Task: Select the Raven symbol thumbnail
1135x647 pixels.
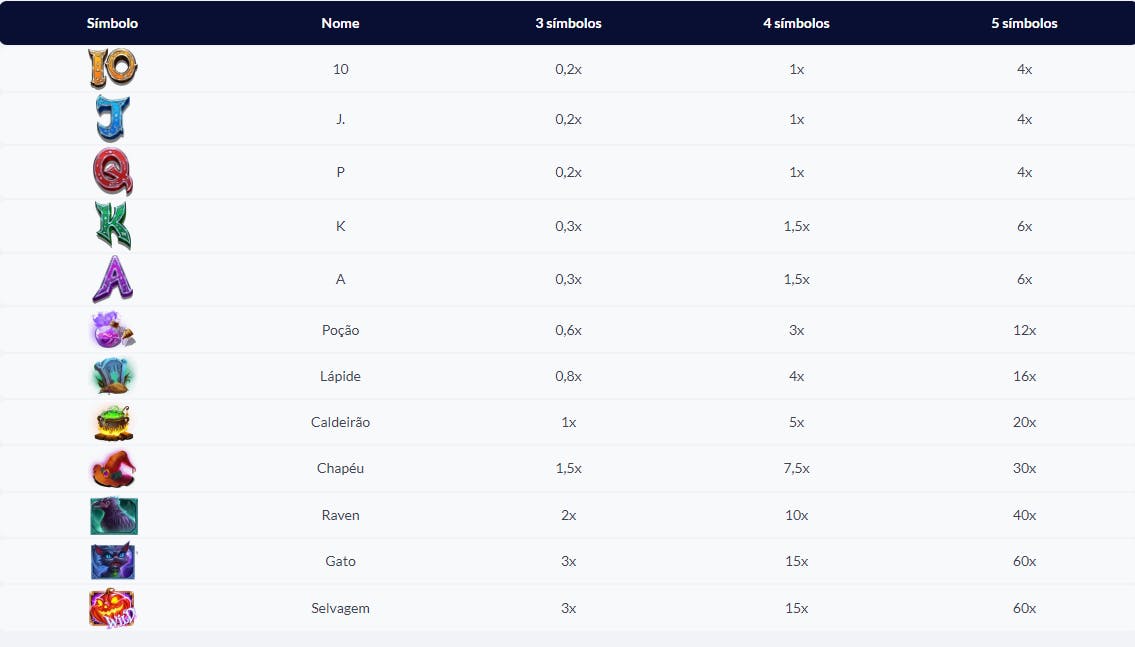Action: 114,515
